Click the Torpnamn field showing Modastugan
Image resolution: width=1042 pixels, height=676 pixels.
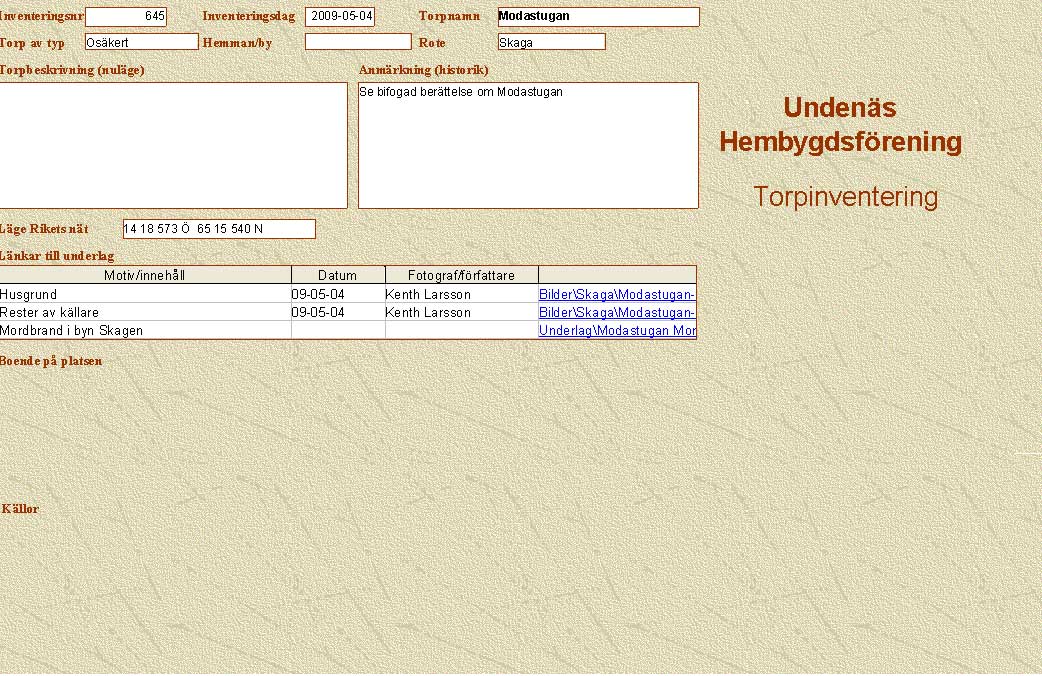point(598,17)
